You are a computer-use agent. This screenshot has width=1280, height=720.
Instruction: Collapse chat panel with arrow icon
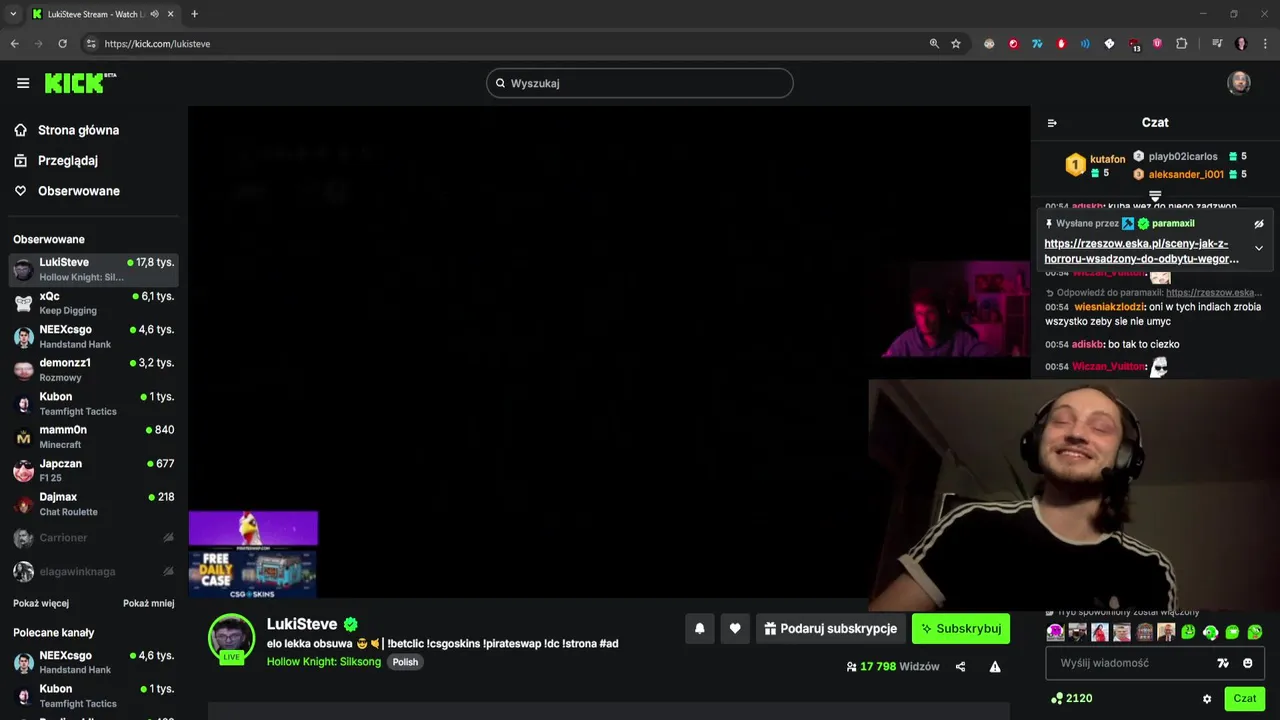tap(1052, 123)
